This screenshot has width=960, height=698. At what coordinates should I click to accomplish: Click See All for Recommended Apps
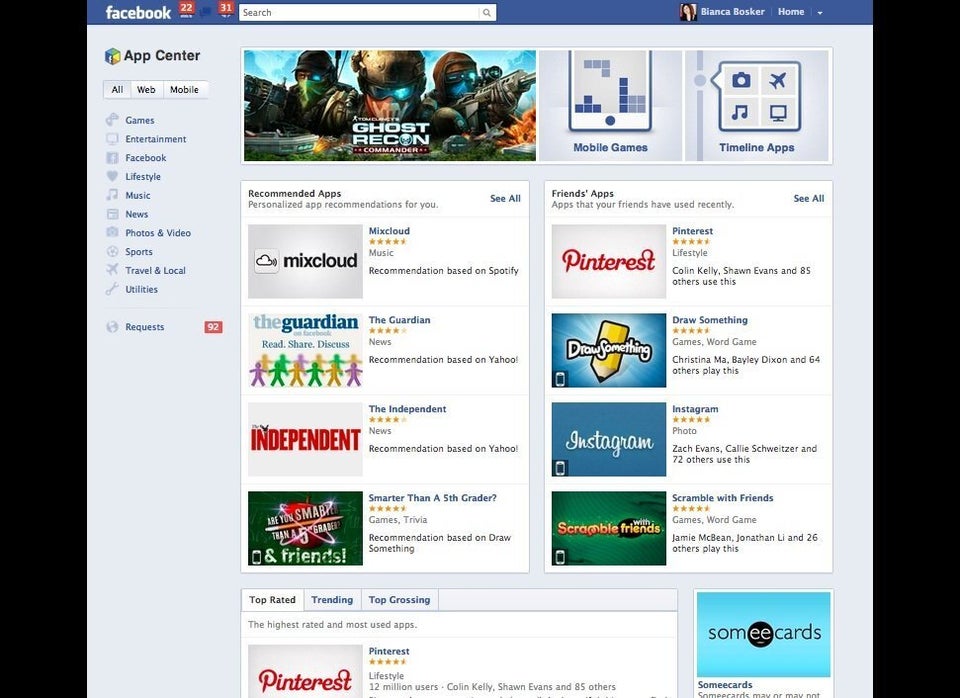click(x=505, y=198)
